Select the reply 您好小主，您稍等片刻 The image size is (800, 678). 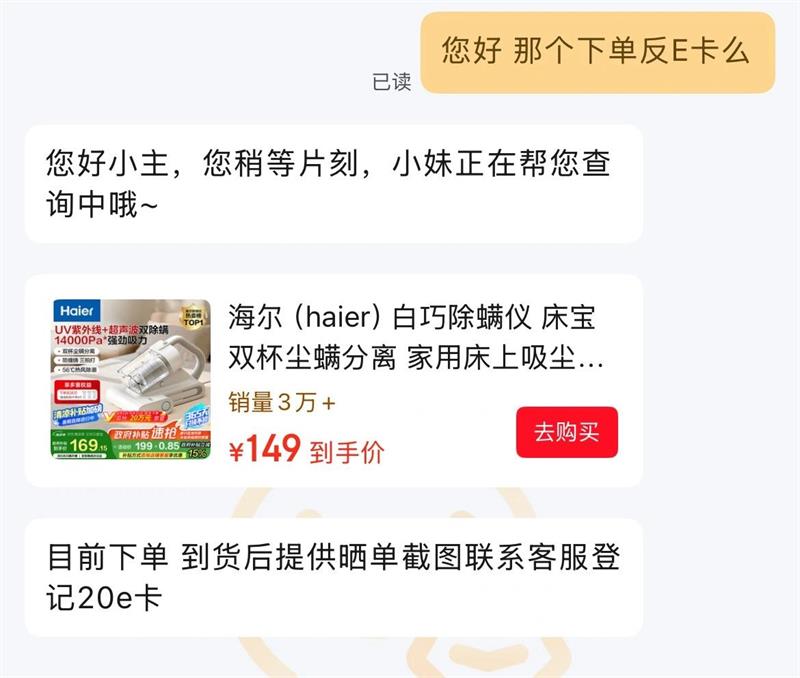(x=334, y=184)
